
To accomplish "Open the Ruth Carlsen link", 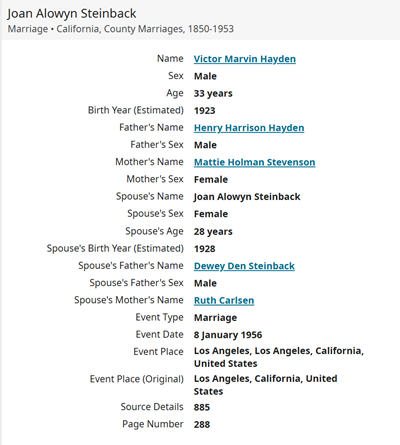I will (x=224, y=300).
